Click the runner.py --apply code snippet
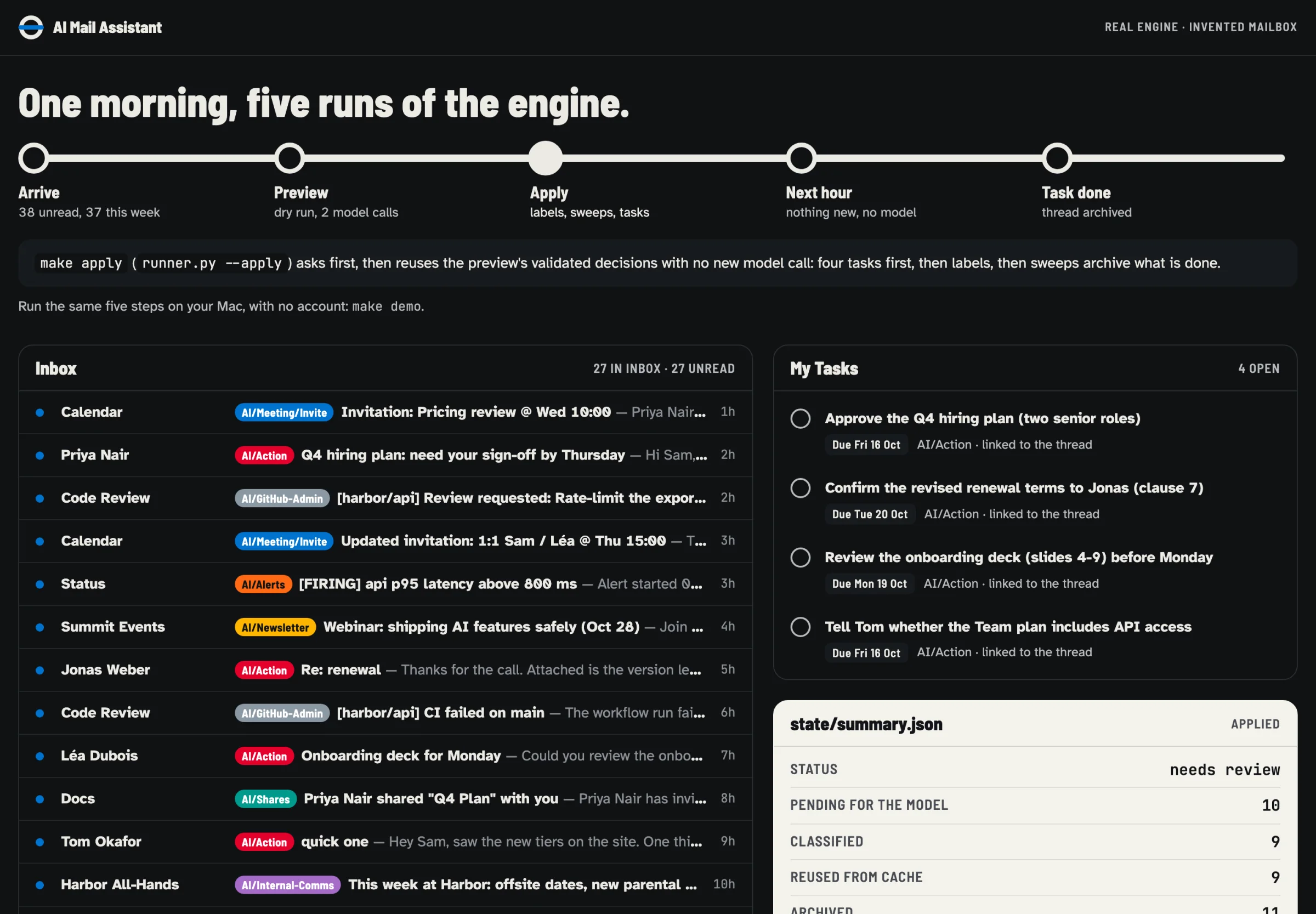1316x914 pixels. pos(211,263)
